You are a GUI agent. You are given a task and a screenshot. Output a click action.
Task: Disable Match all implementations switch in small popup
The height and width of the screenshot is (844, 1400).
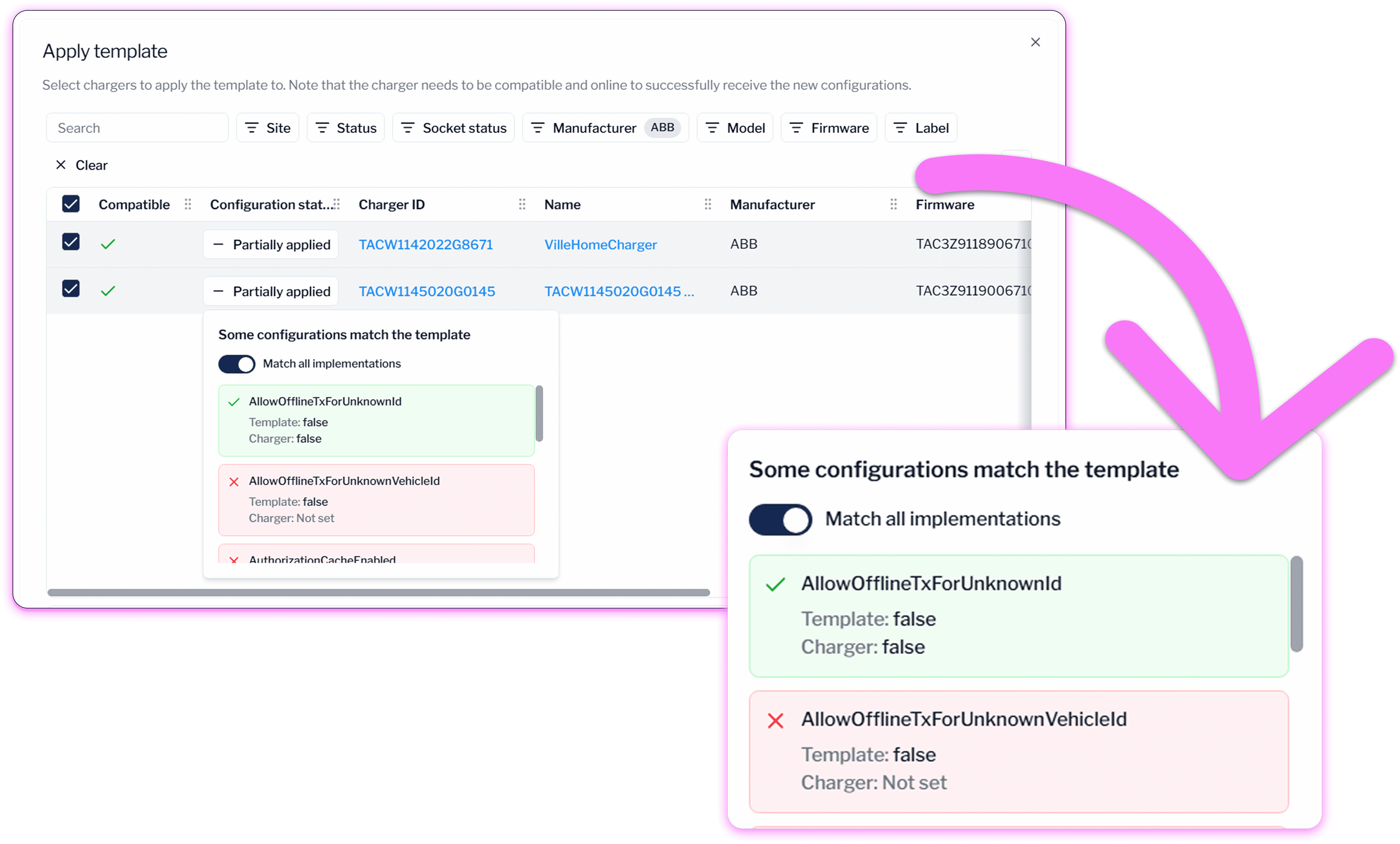[x=237, y=364]
